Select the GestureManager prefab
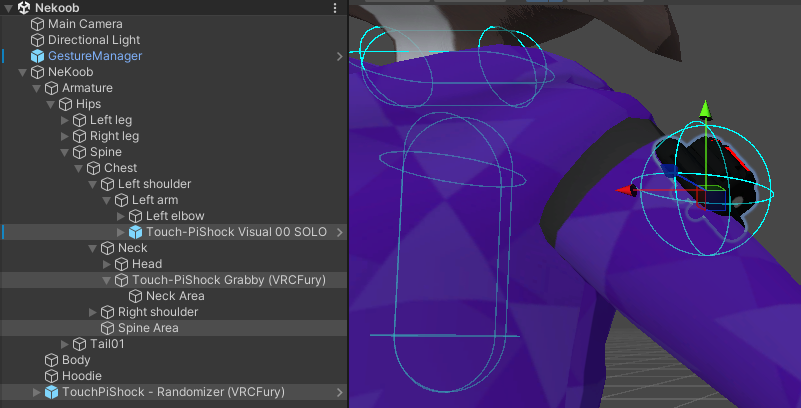 pyautogui.click(x=95, y=56)
